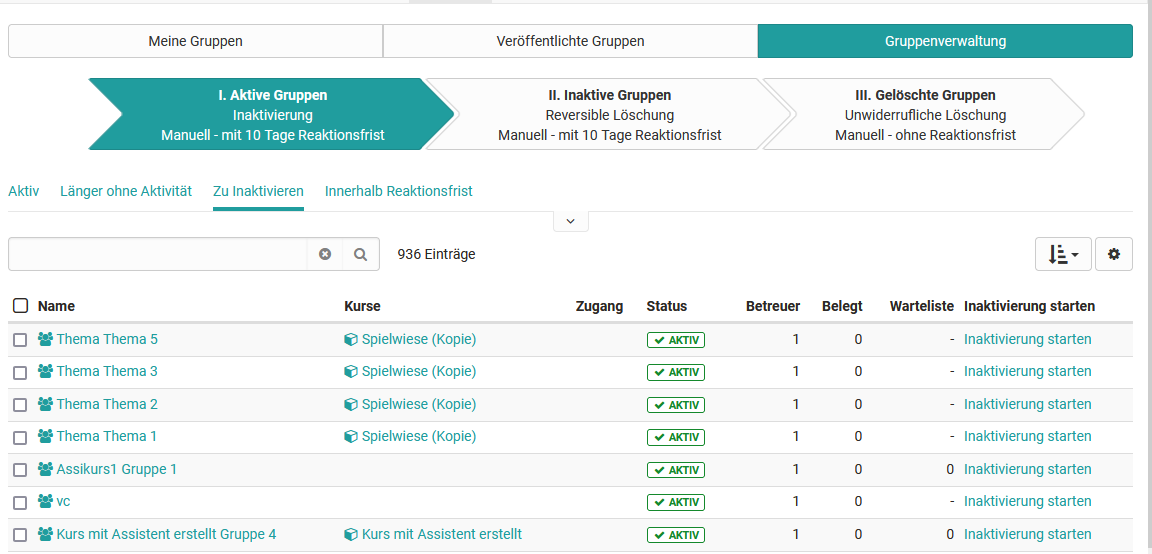This screenshot has width=1152, height=554.
Task: Sort the table by Name column header
Action: click(x=56, y=306)
